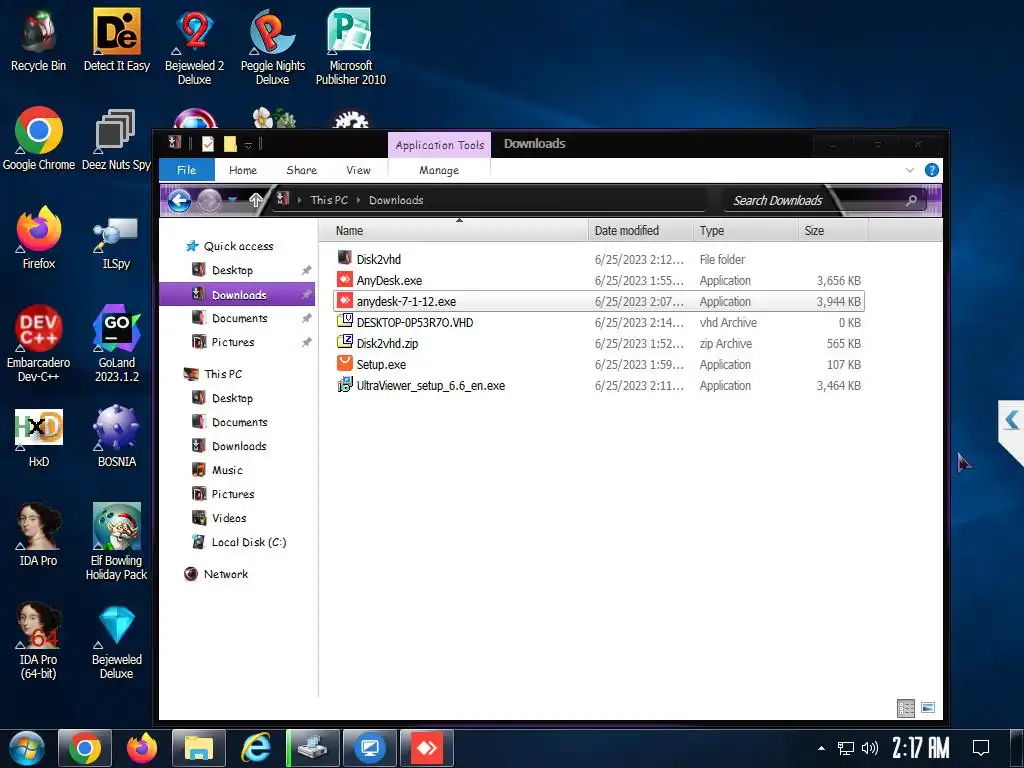Sort files by Type column
The image size is (1024, 768).
click(x=745, y=231)
